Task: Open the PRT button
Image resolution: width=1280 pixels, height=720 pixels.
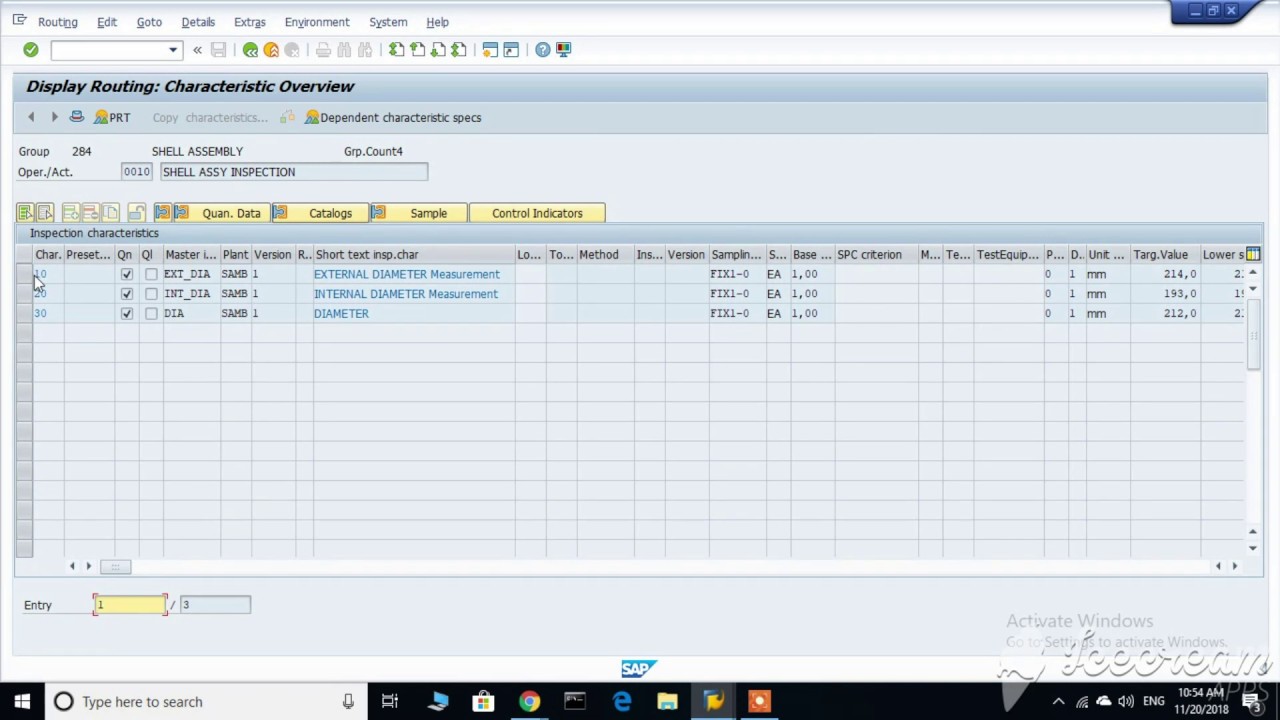Action: 112,117
